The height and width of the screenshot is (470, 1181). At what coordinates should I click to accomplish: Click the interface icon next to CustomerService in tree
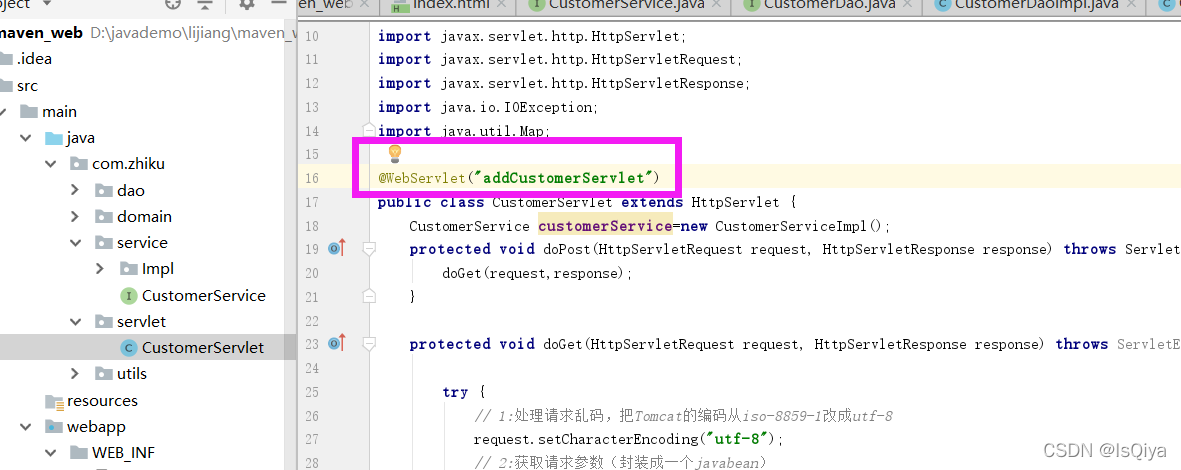(129, 295)
